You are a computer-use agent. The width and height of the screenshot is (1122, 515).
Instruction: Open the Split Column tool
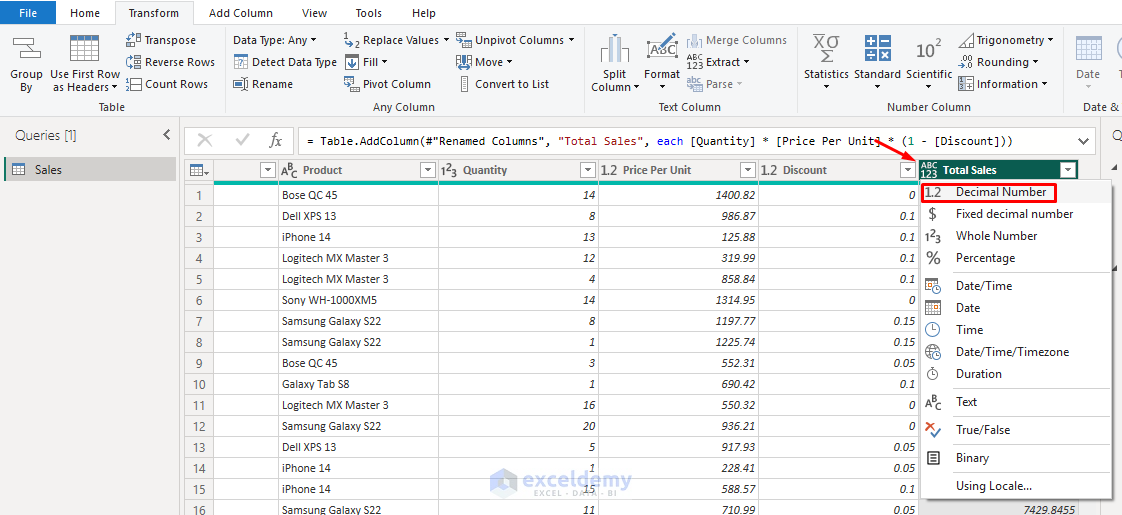pyautogui.click(x=615, y=63)
